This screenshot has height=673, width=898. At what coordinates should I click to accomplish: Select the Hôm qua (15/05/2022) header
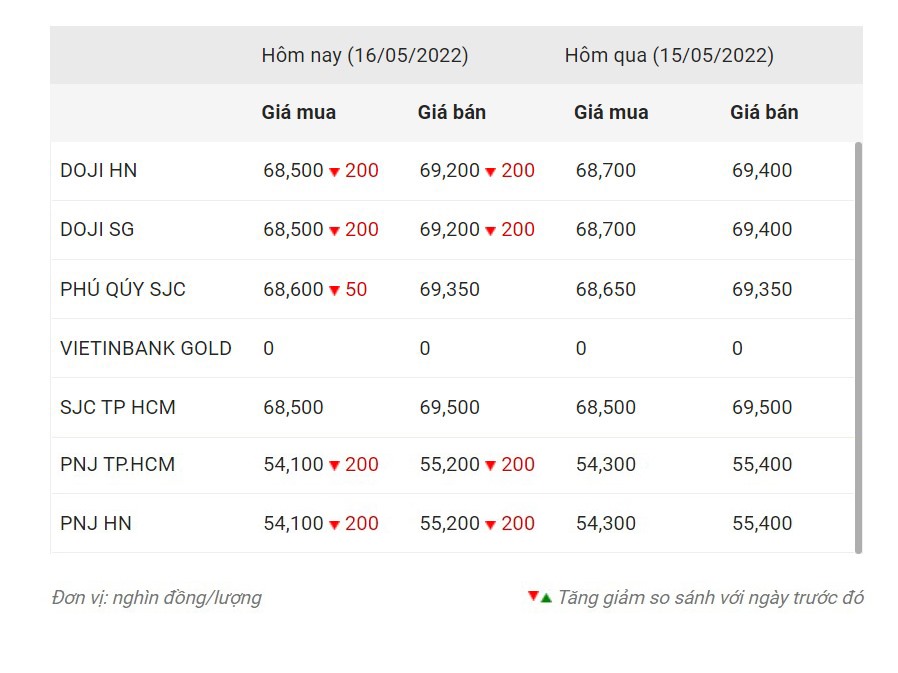pos(669,55)
